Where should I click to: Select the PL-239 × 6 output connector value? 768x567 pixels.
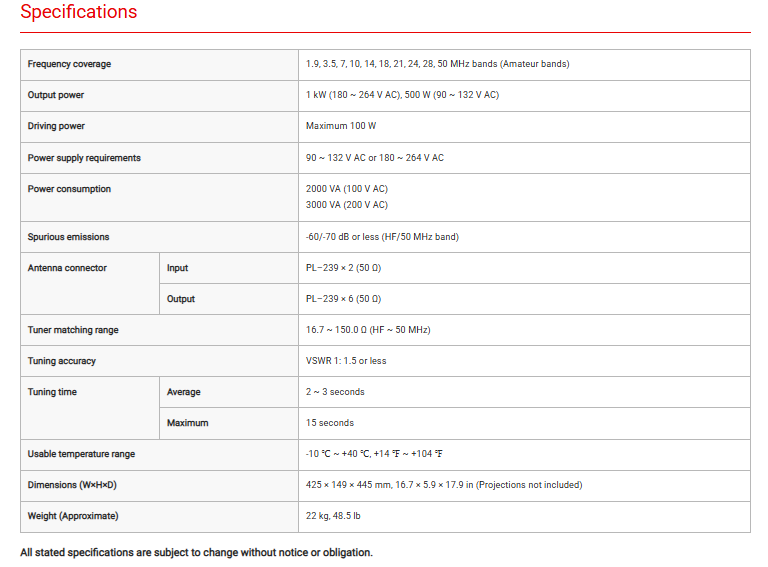pyautogui.click(x=343, y=299)
